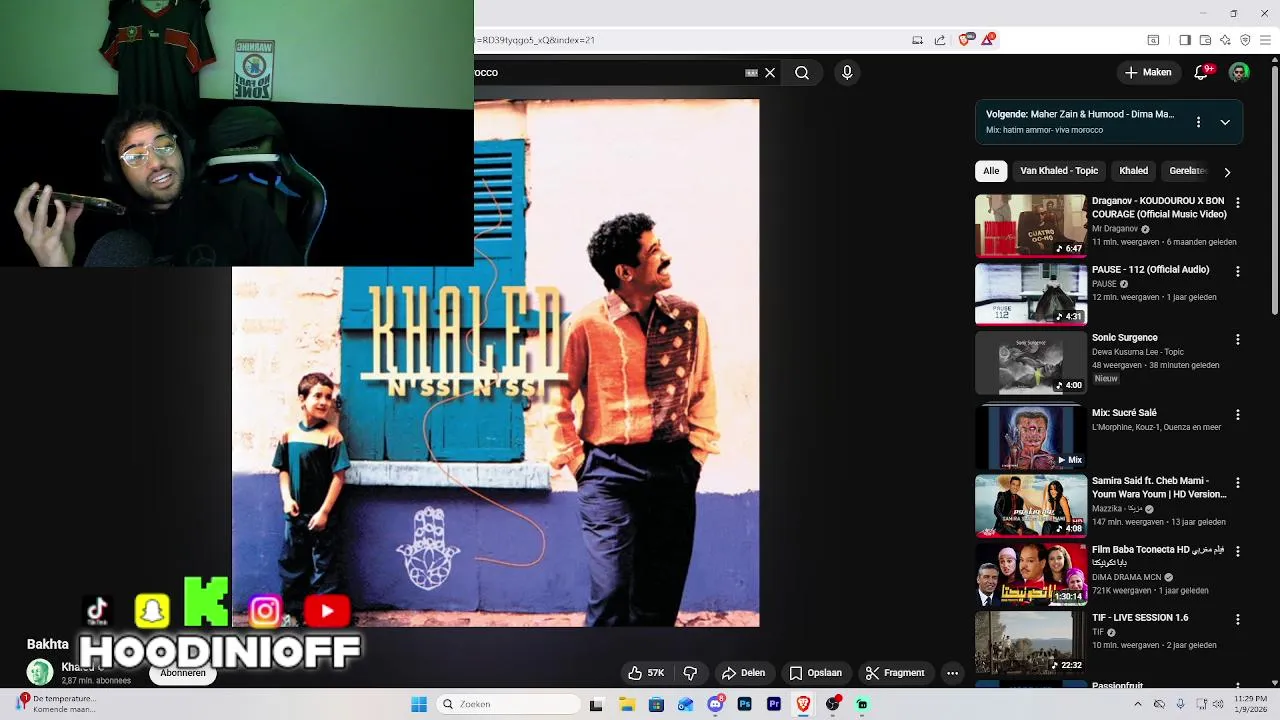Click the install app icon in address bar
This screenshot has height=720, width=1280.
pos(917,40)
